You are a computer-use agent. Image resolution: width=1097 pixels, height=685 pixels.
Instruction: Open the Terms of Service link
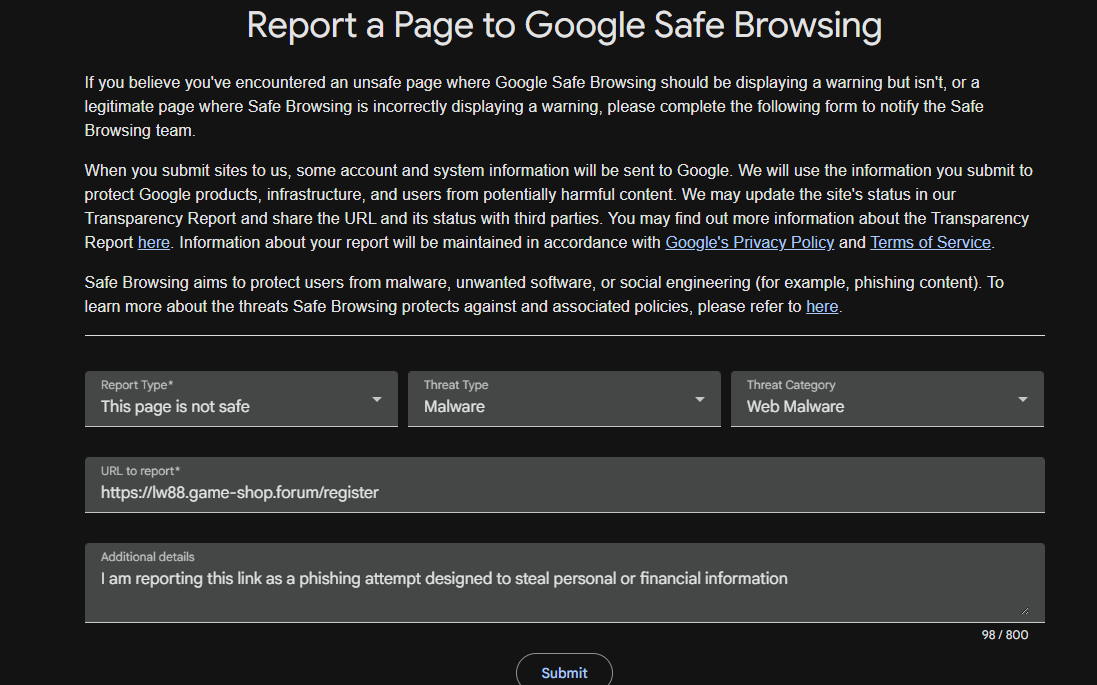930,243
